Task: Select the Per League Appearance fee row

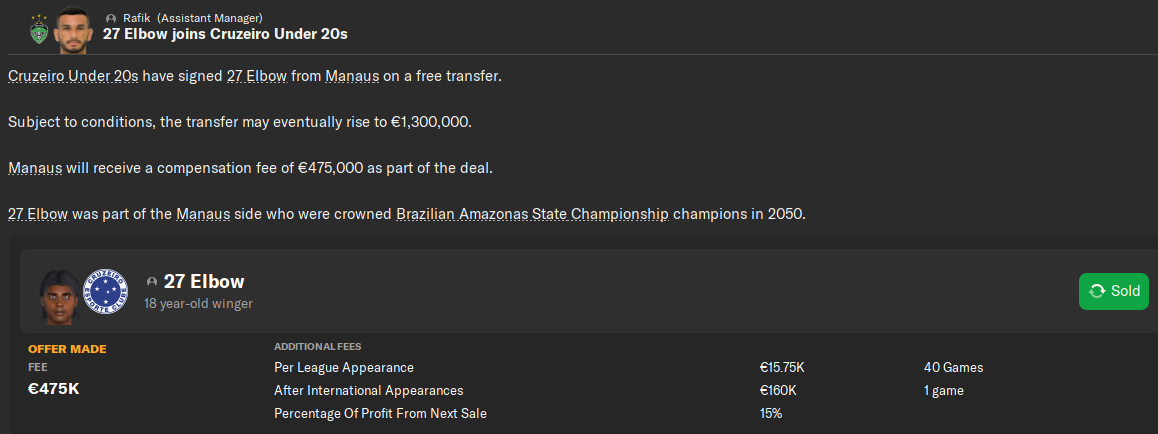Action: pyautogui.click(x=343, y=367)
